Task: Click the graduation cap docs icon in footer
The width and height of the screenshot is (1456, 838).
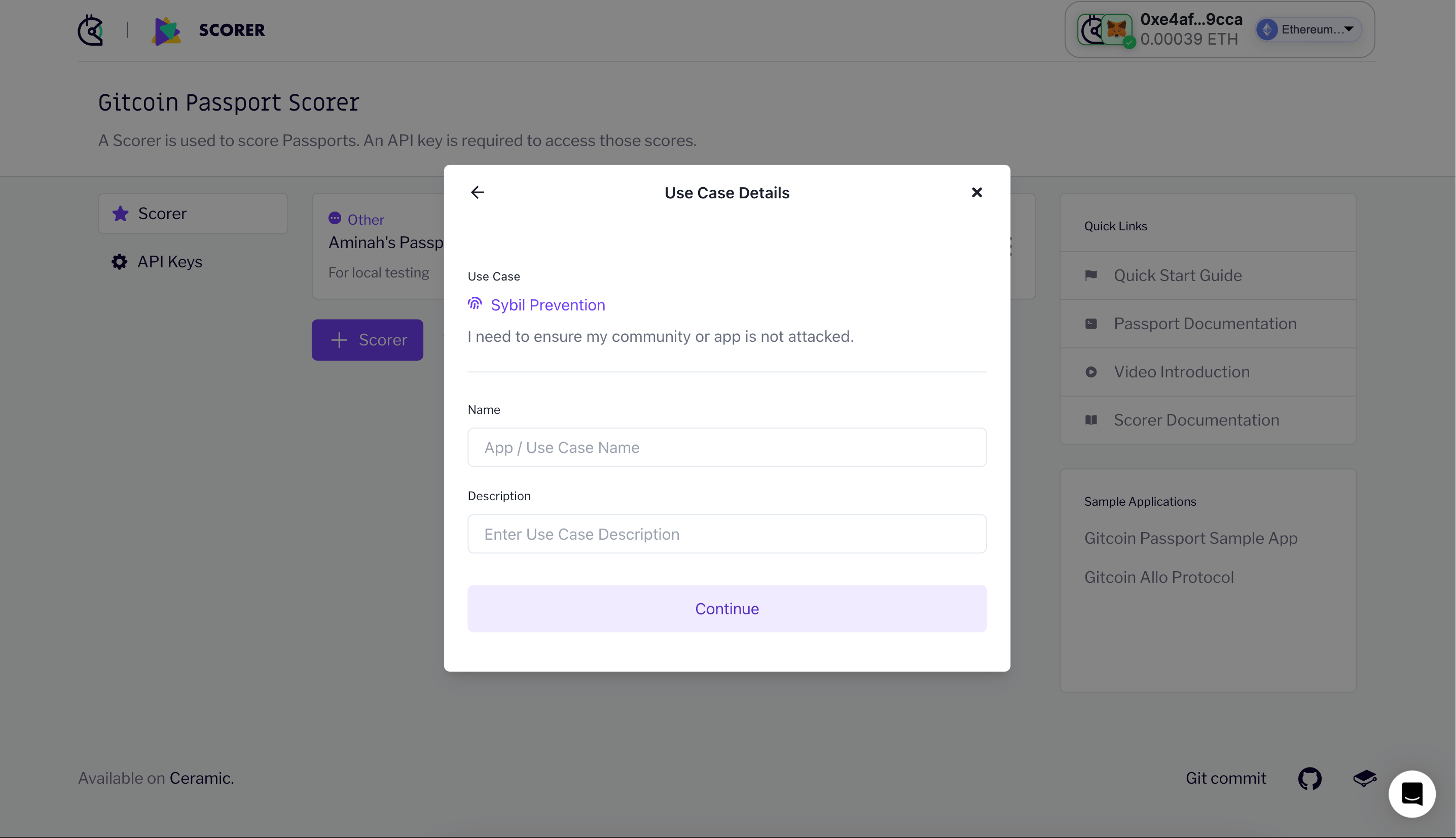Action: (x=1365, y=779)
